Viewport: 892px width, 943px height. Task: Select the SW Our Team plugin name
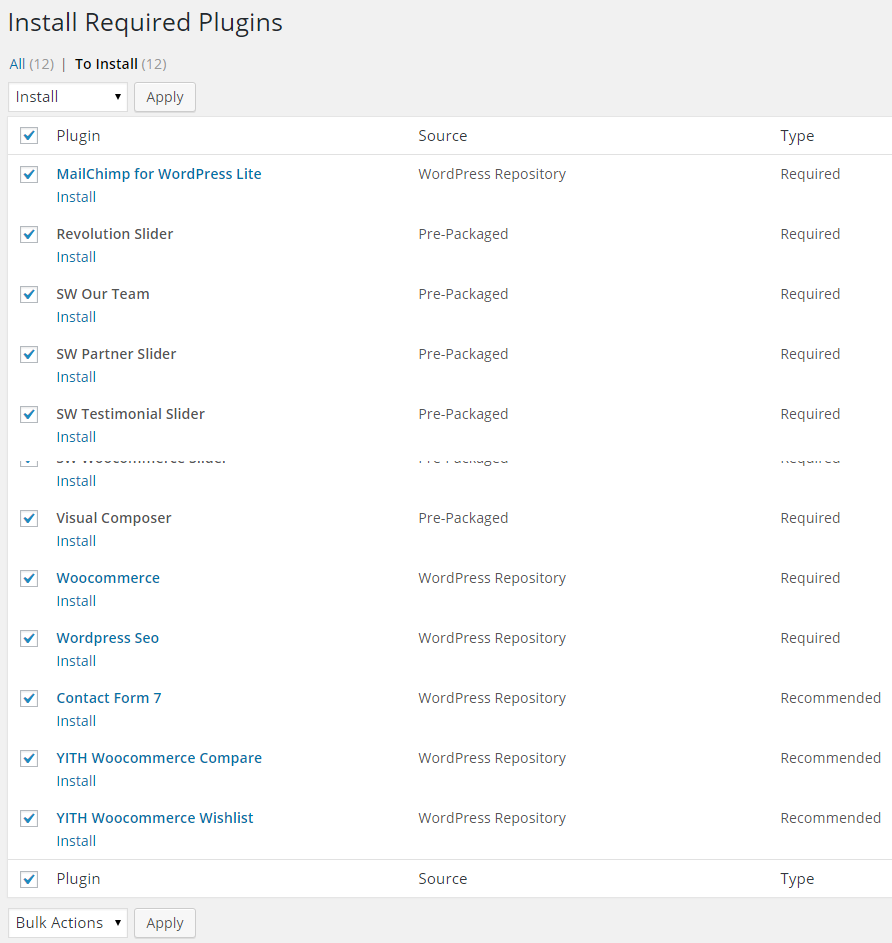click(x=103, y=294)
